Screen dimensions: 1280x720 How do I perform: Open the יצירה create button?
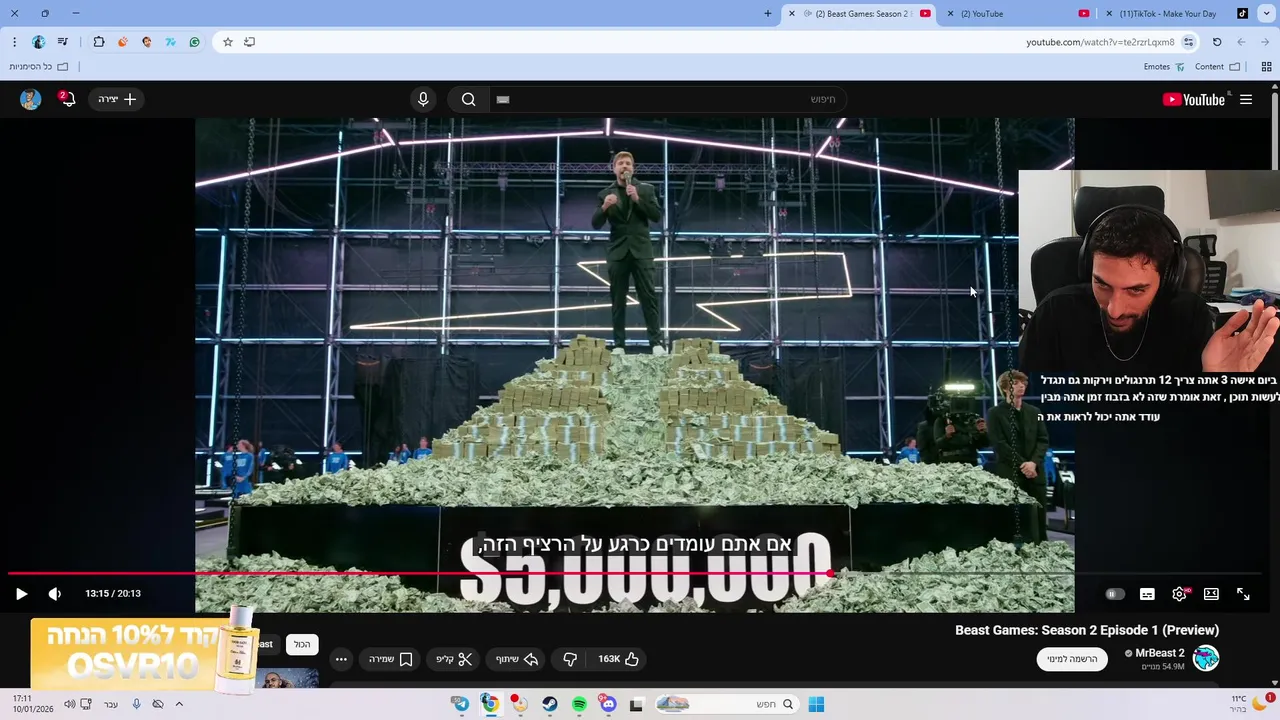point(117,99)
